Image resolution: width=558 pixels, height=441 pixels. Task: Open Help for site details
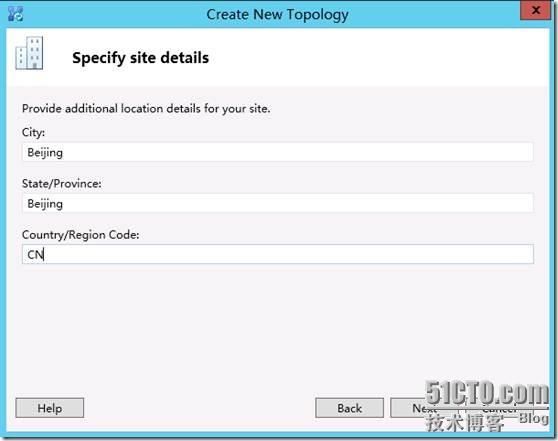coord(50,408)
